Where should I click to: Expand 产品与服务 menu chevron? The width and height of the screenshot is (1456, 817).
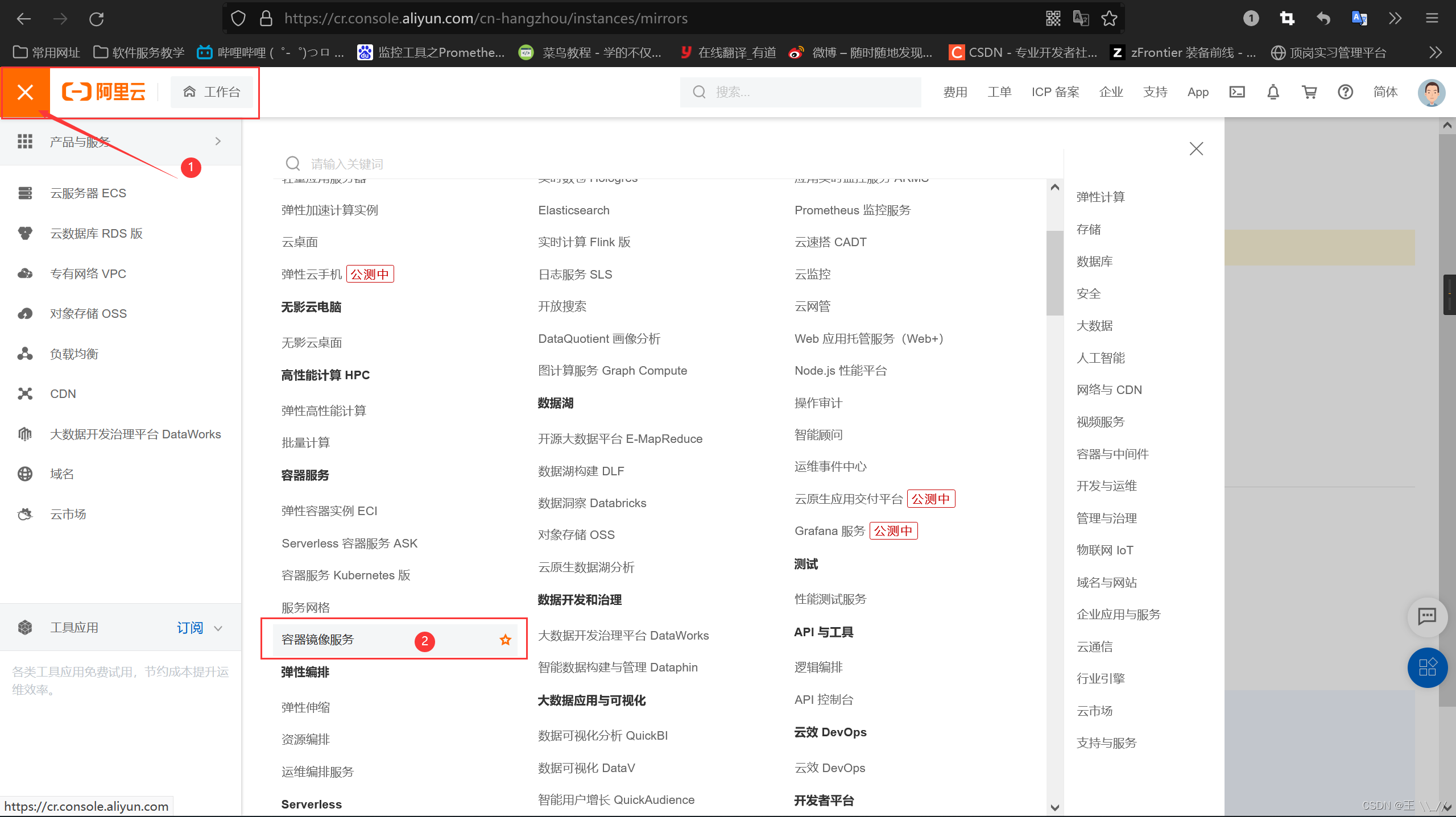(218, 142)
